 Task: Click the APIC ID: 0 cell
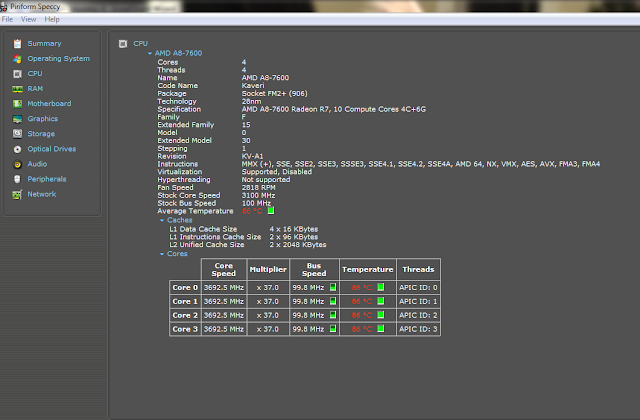click(418, 288)
